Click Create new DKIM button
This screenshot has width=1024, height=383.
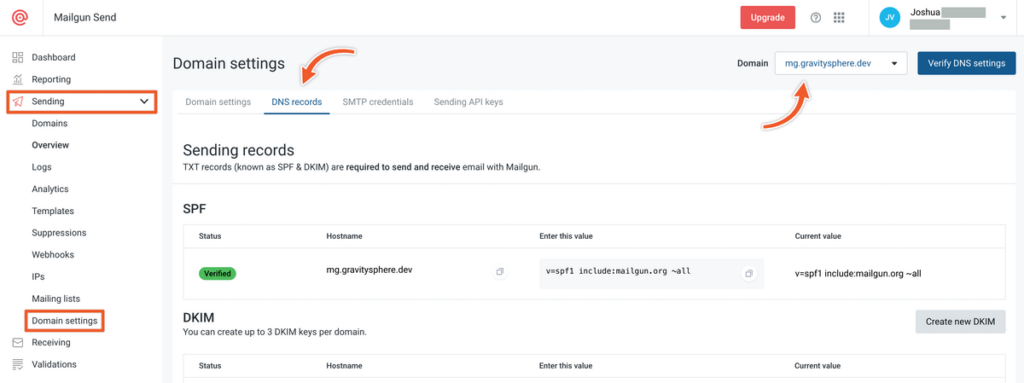(960, 322)
